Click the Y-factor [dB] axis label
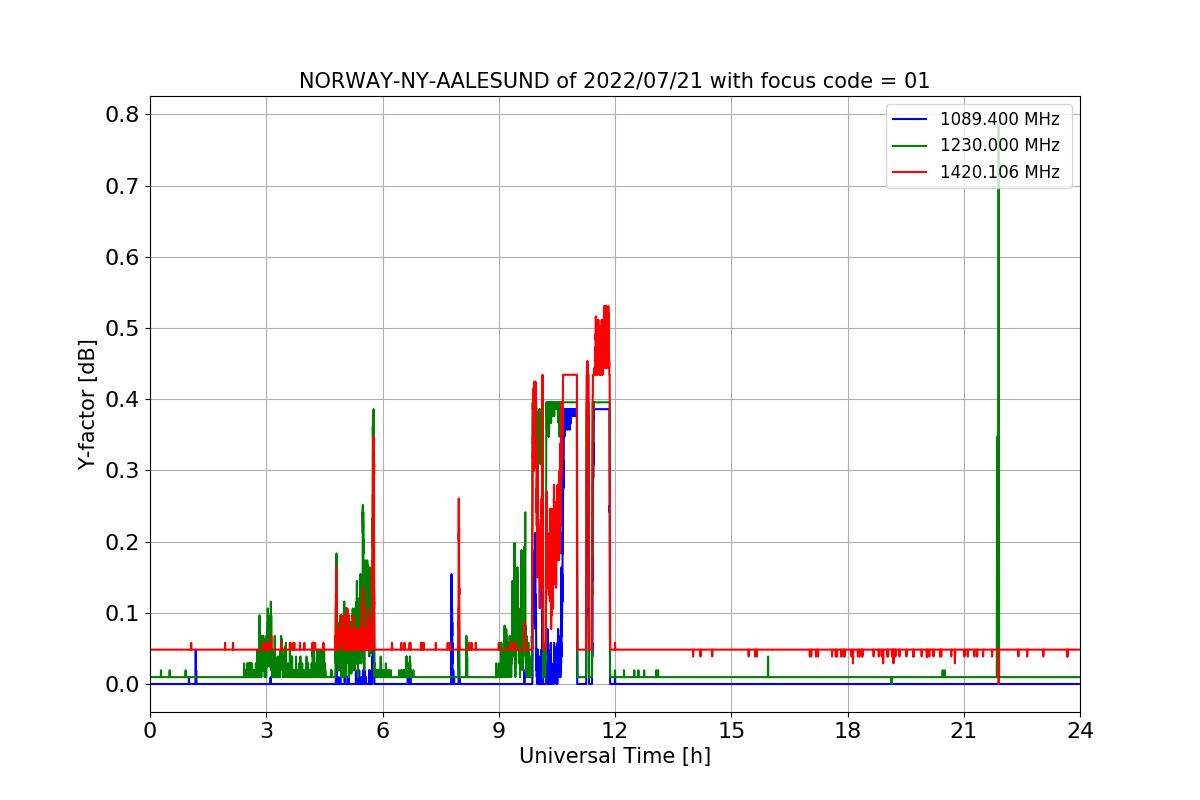Viewport: 1200px width, 800px height. pos(88,405)
